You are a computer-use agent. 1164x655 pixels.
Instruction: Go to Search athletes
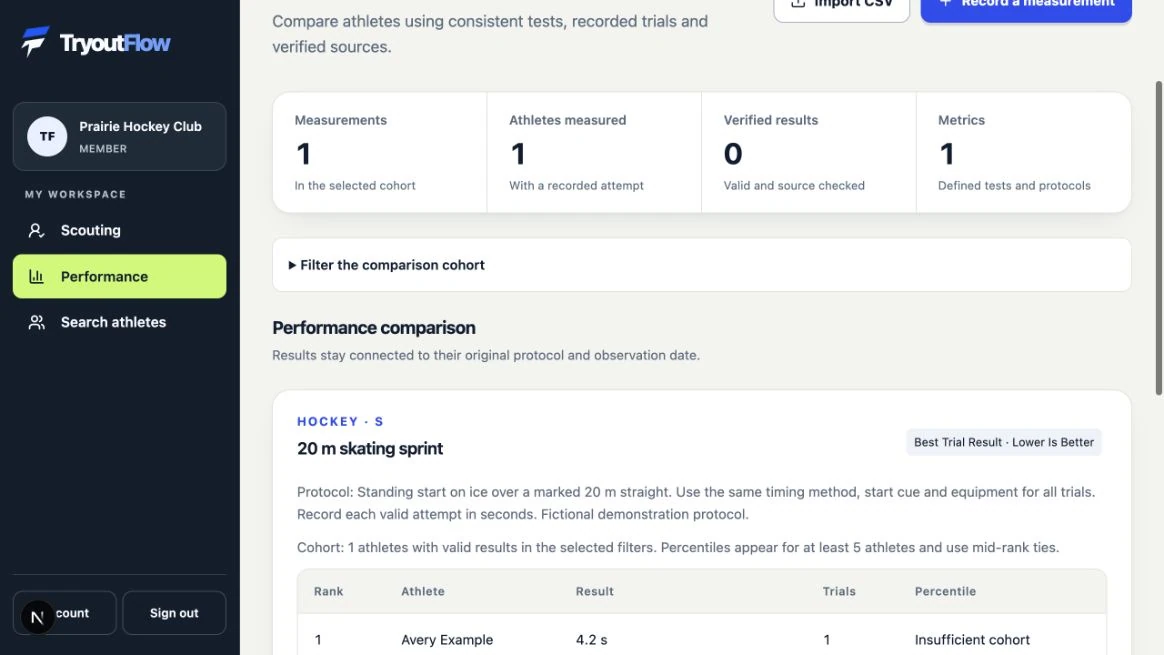pos(120,322)
